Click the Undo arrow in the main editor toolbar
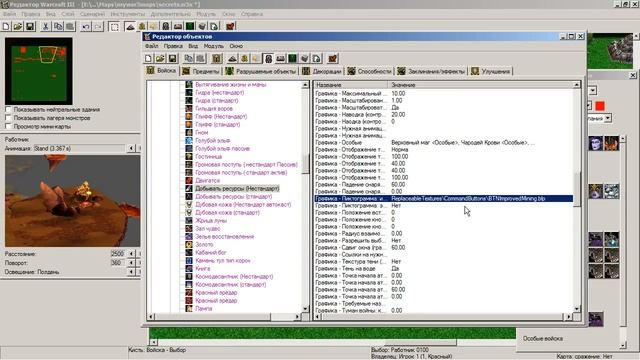The image size is (640, 360). click(86, 27)
